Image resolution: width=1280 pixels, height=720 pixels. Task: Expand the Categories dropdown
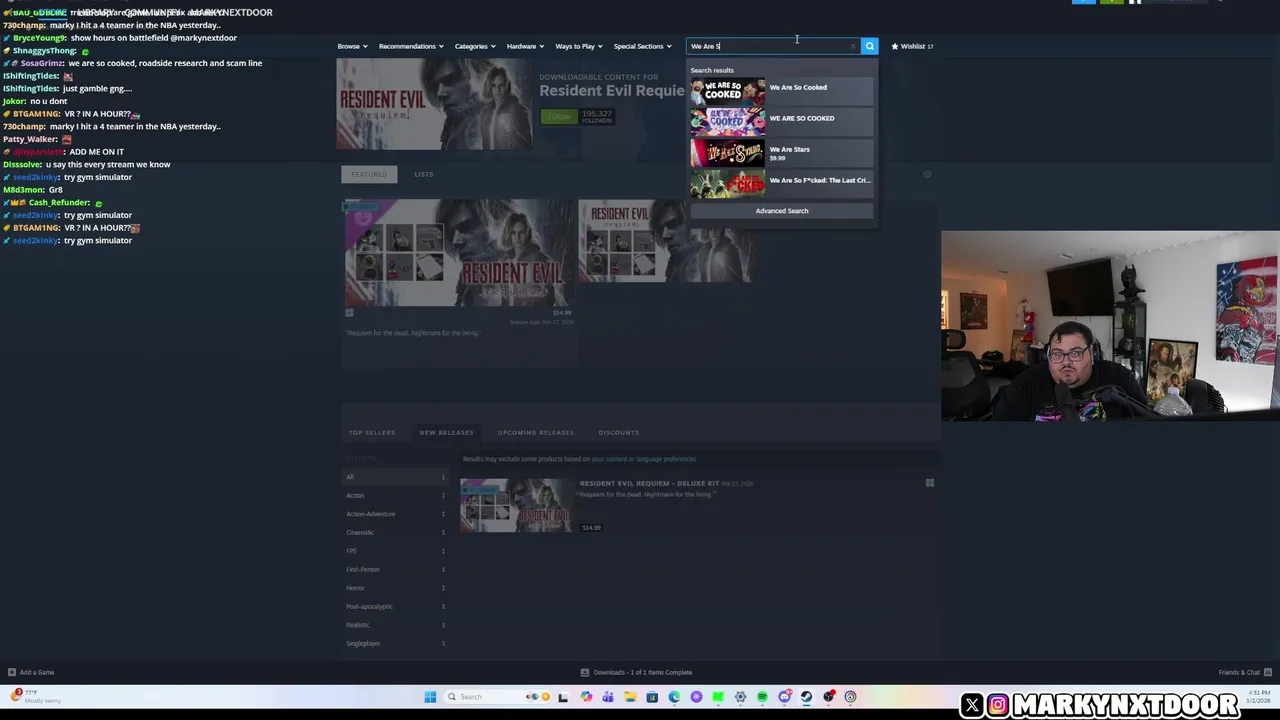tap(475, 46)
